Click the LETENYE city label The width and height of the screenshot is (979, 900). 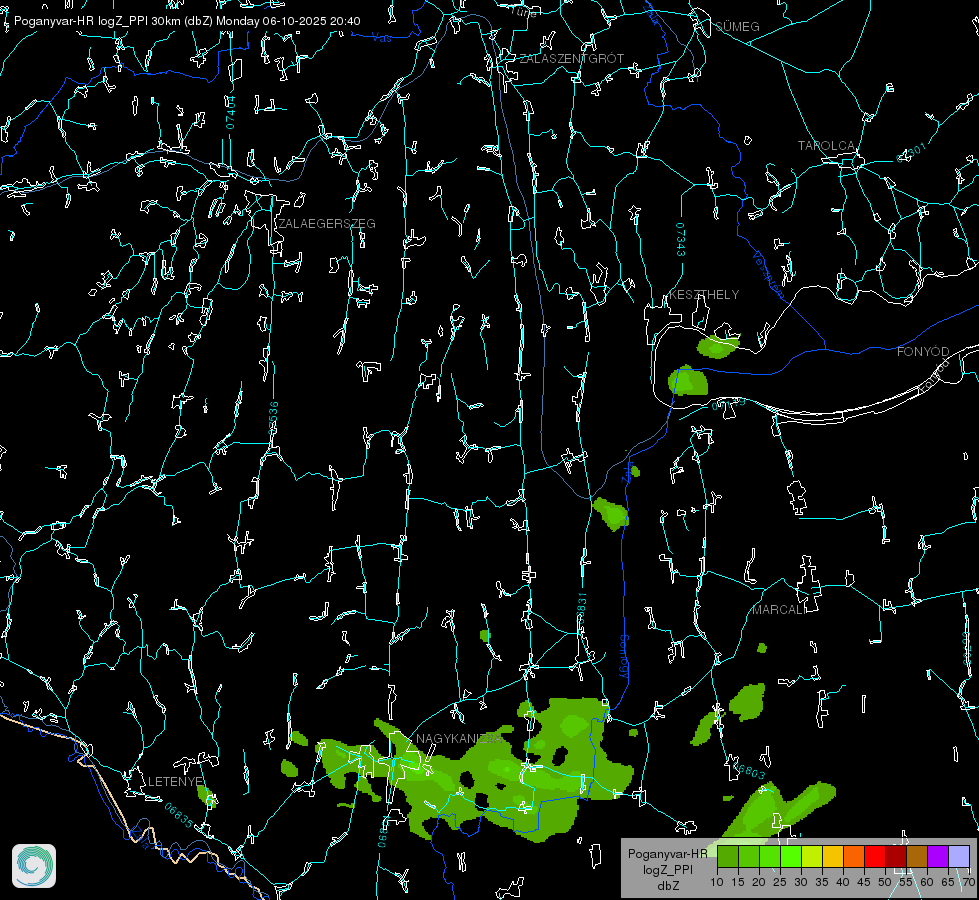click(x=175, y=781)
